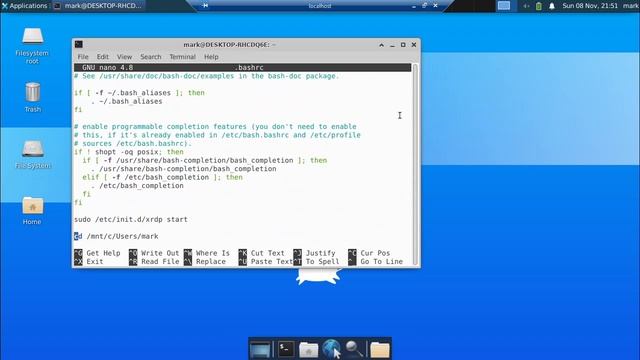Click the 'Where Is' nano shortcut label
The image size is (640, 360).
(x=213, y=253)
